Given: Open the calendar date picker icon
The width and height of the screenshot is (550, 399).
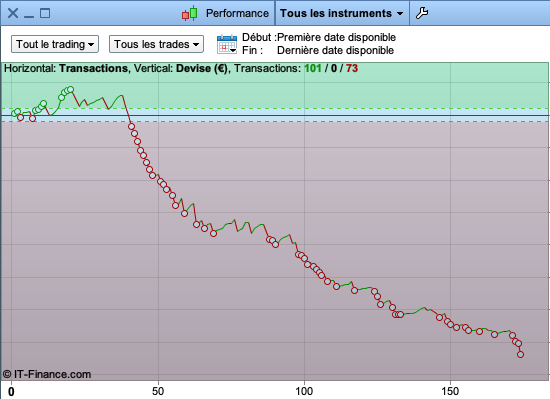Looking at the screenshot, I should pos(227,44).
